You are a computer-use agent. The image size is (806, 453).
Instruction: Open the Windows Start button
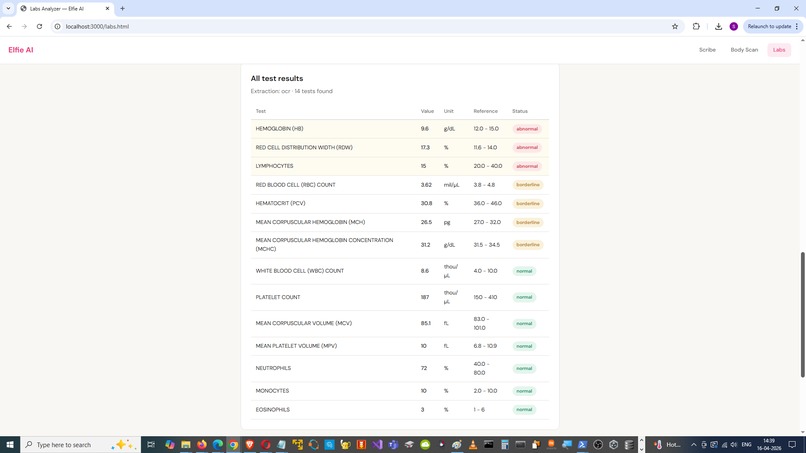[x=10, y=445]
